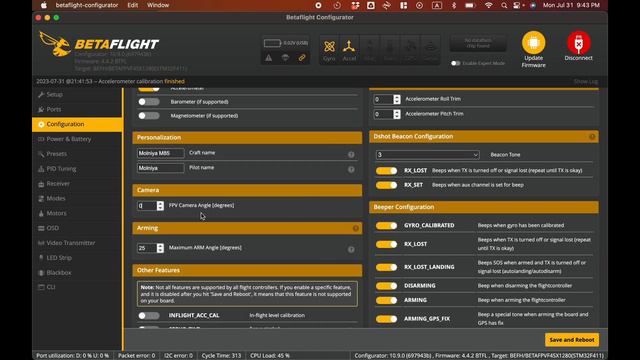This screenshot has width=640, height=360.
Task: Toggle ARMING beeper switch
Action: point(386,300)
